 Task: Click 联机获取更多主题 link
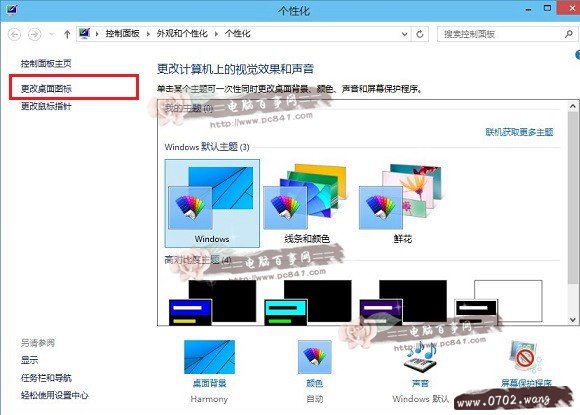519,132
